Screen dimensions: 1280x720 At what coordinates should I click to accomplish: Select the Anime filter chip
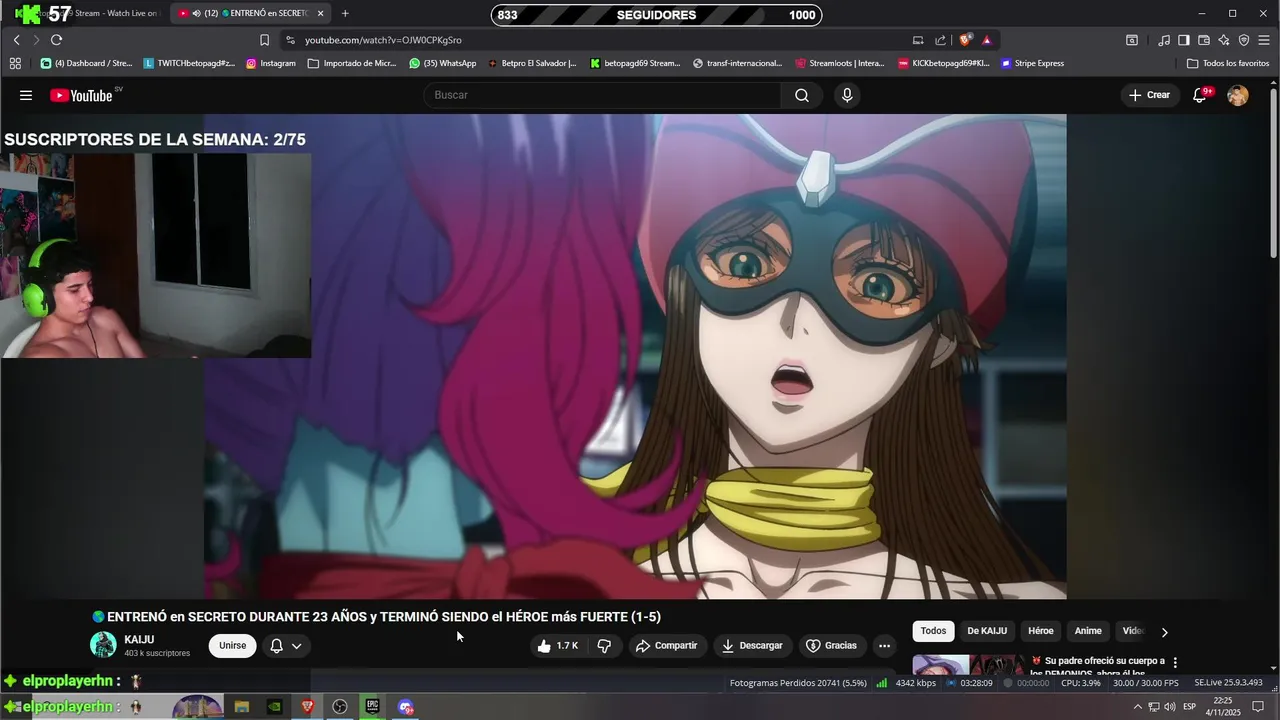tap(1088, 631)
